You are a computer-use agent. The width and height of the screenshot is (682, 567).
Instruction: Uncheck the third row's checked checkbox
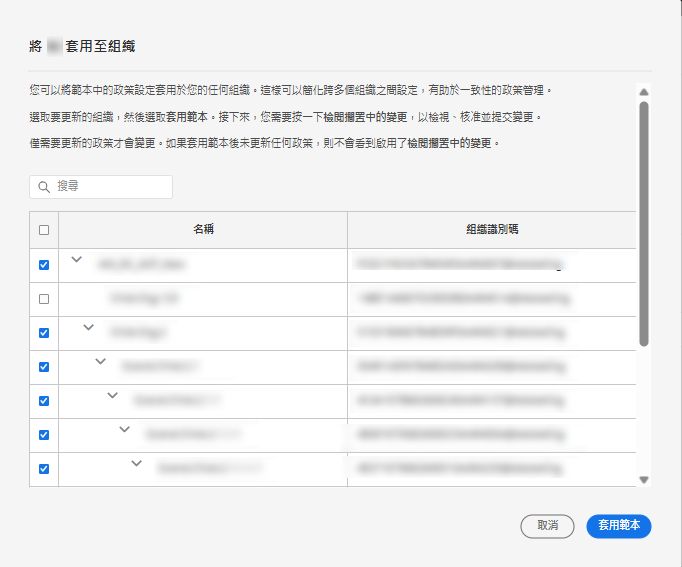tap(44, 333)
